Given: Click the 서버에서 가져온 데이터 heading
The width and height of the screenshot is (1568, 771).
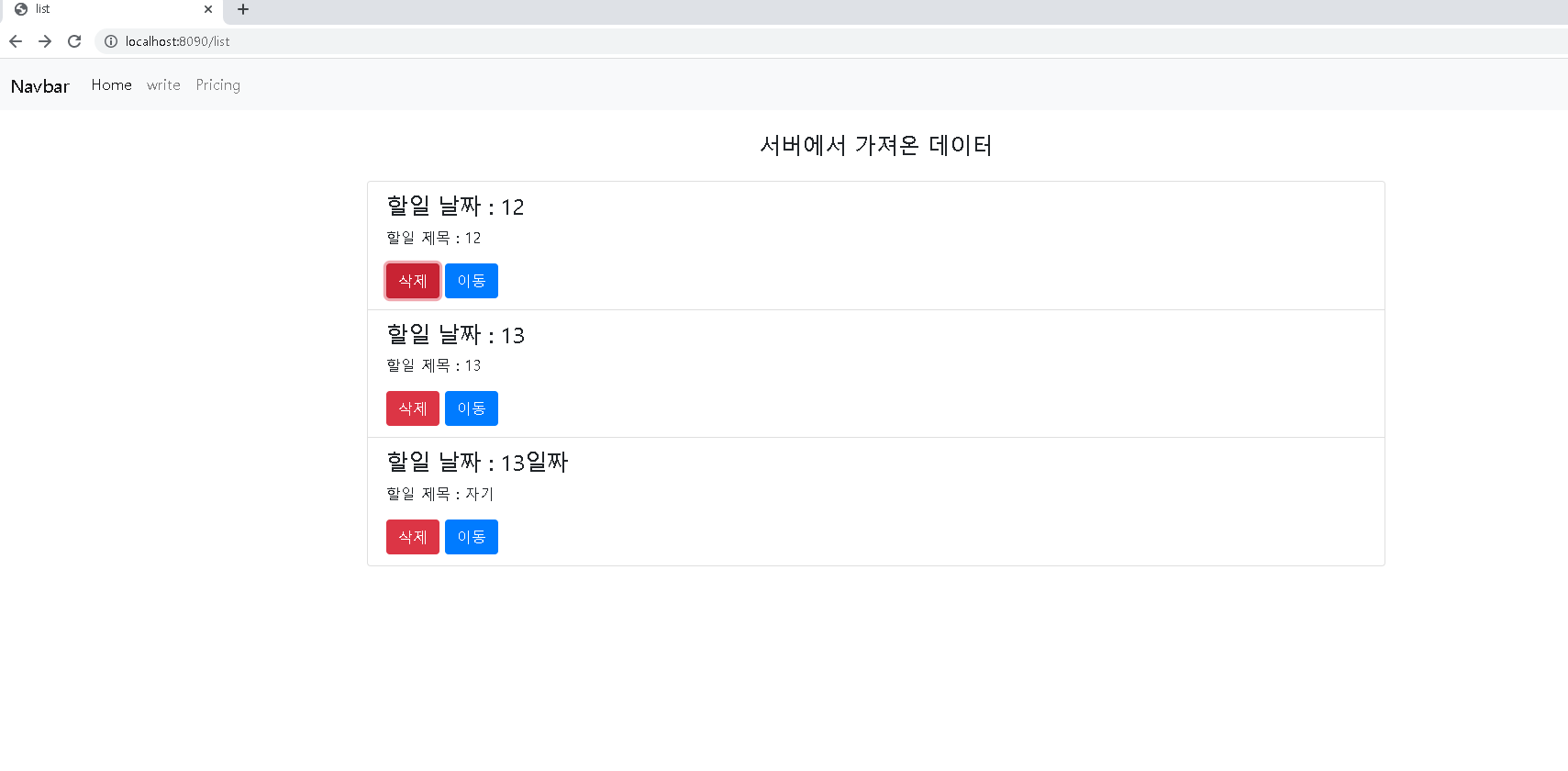Looking at the screenshot, I should (876, 145).
